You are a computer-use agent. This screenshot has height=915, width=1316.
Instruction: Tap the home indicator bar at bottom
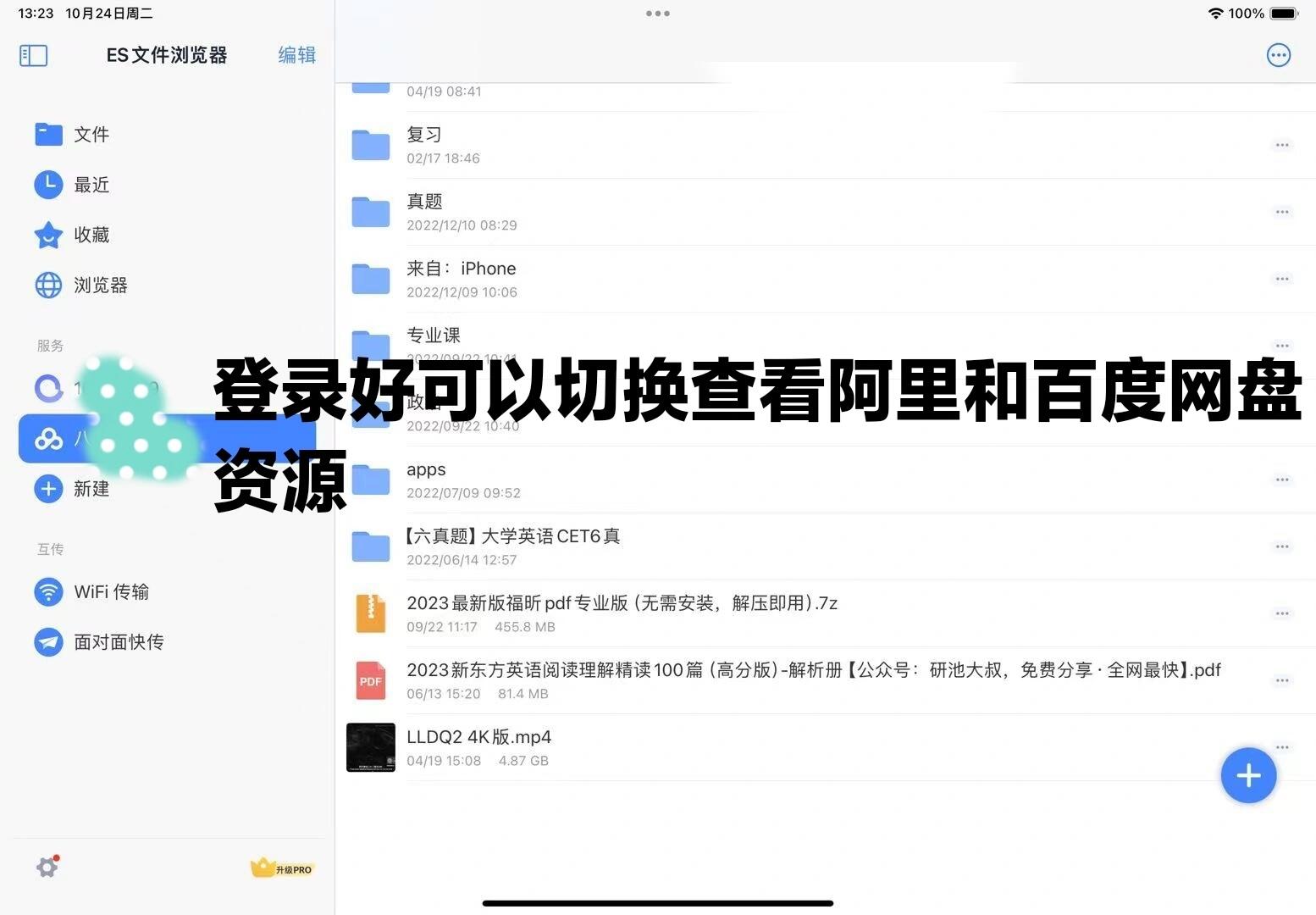658,903
